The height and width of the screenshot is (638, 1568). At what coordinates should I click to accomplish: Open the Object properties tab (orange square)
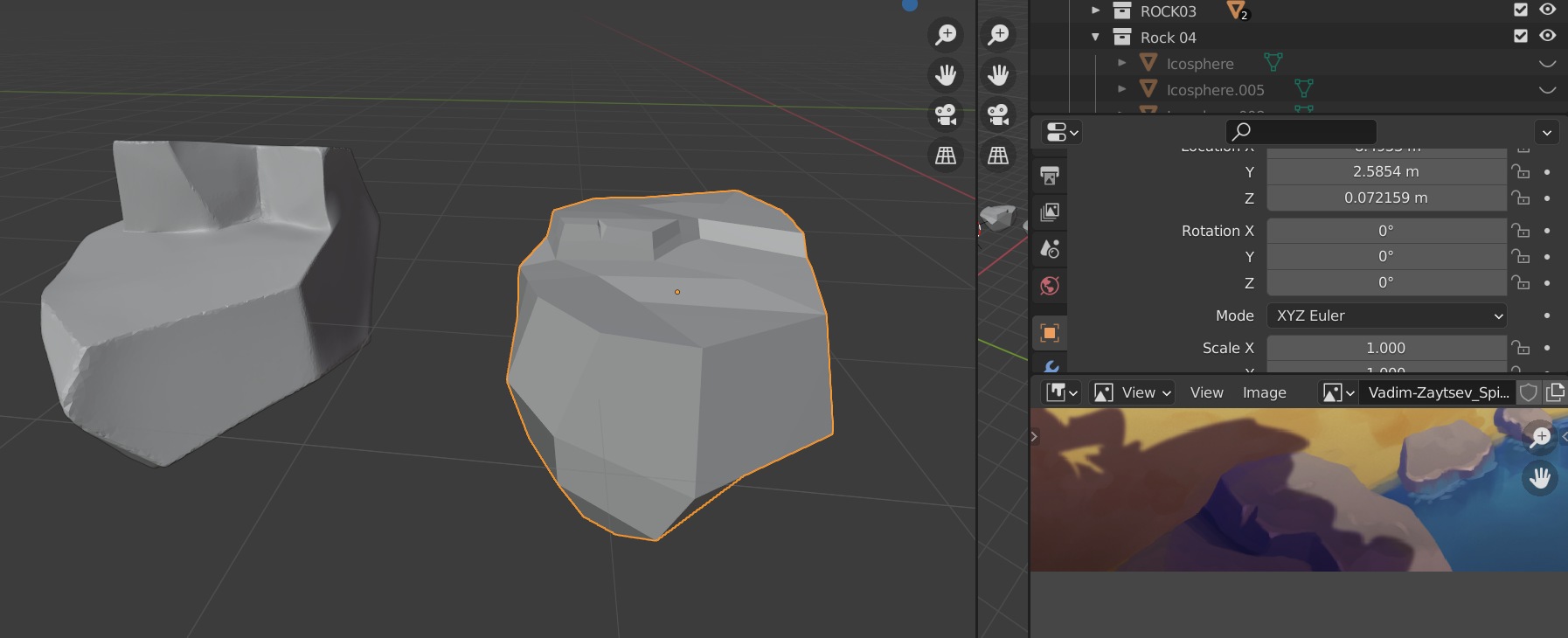pos(1050,333)
